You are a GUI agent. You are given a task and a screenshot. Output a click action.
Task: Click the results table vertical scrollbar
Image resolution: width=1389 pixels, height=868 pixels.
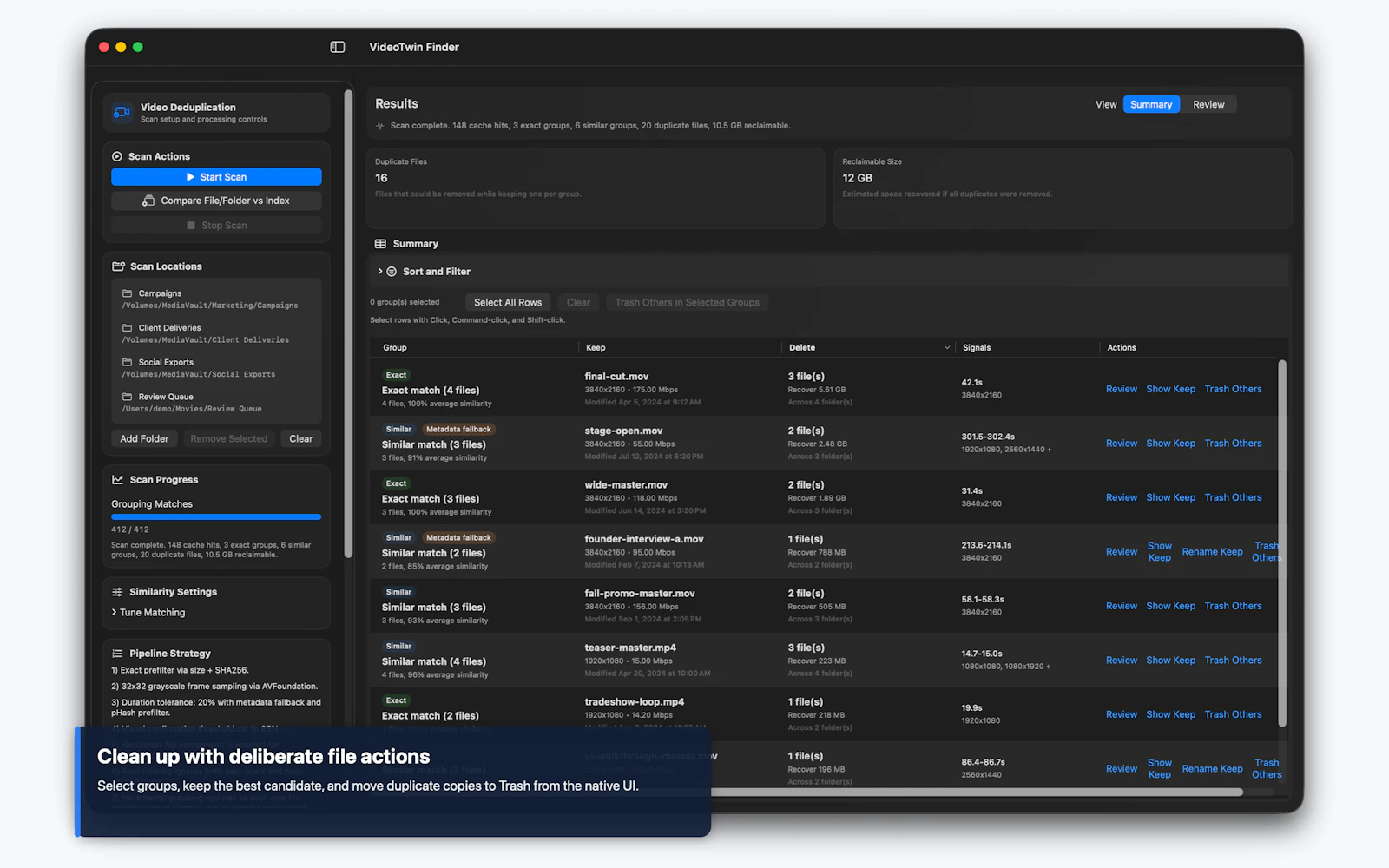point(1282,542)
